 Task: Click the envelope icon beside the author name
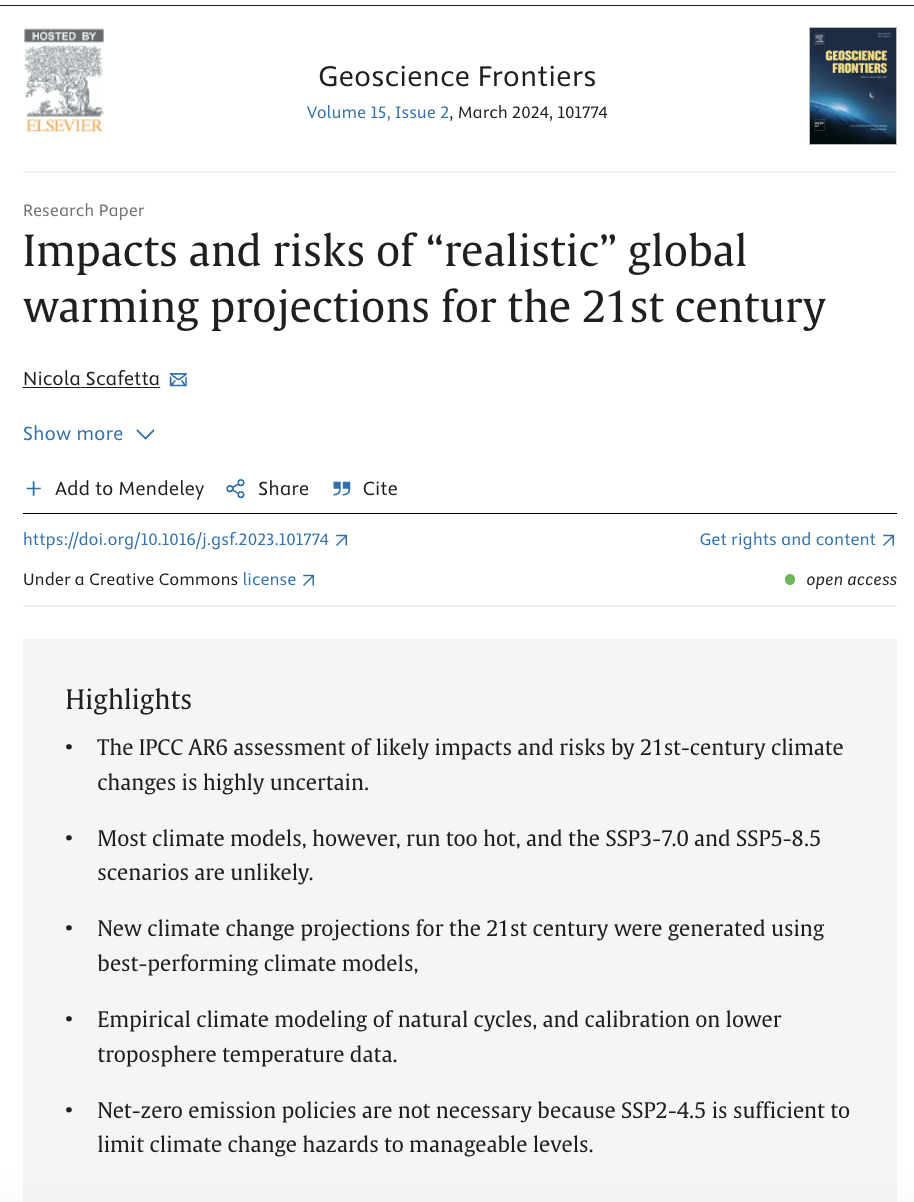pos(179,380)
